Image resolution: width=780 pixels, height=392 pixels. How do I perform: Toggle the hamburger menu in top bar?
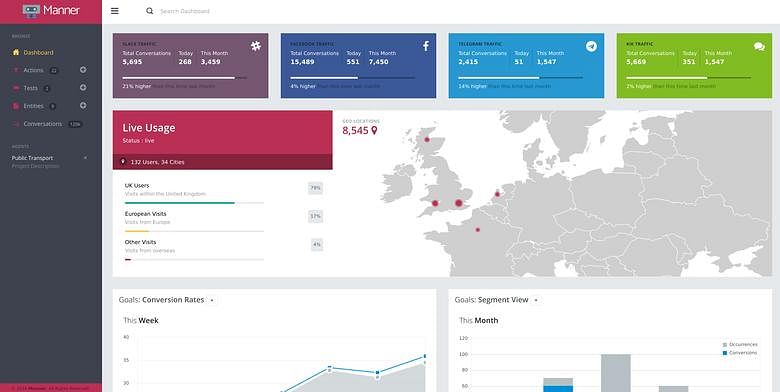pos(115,11)
